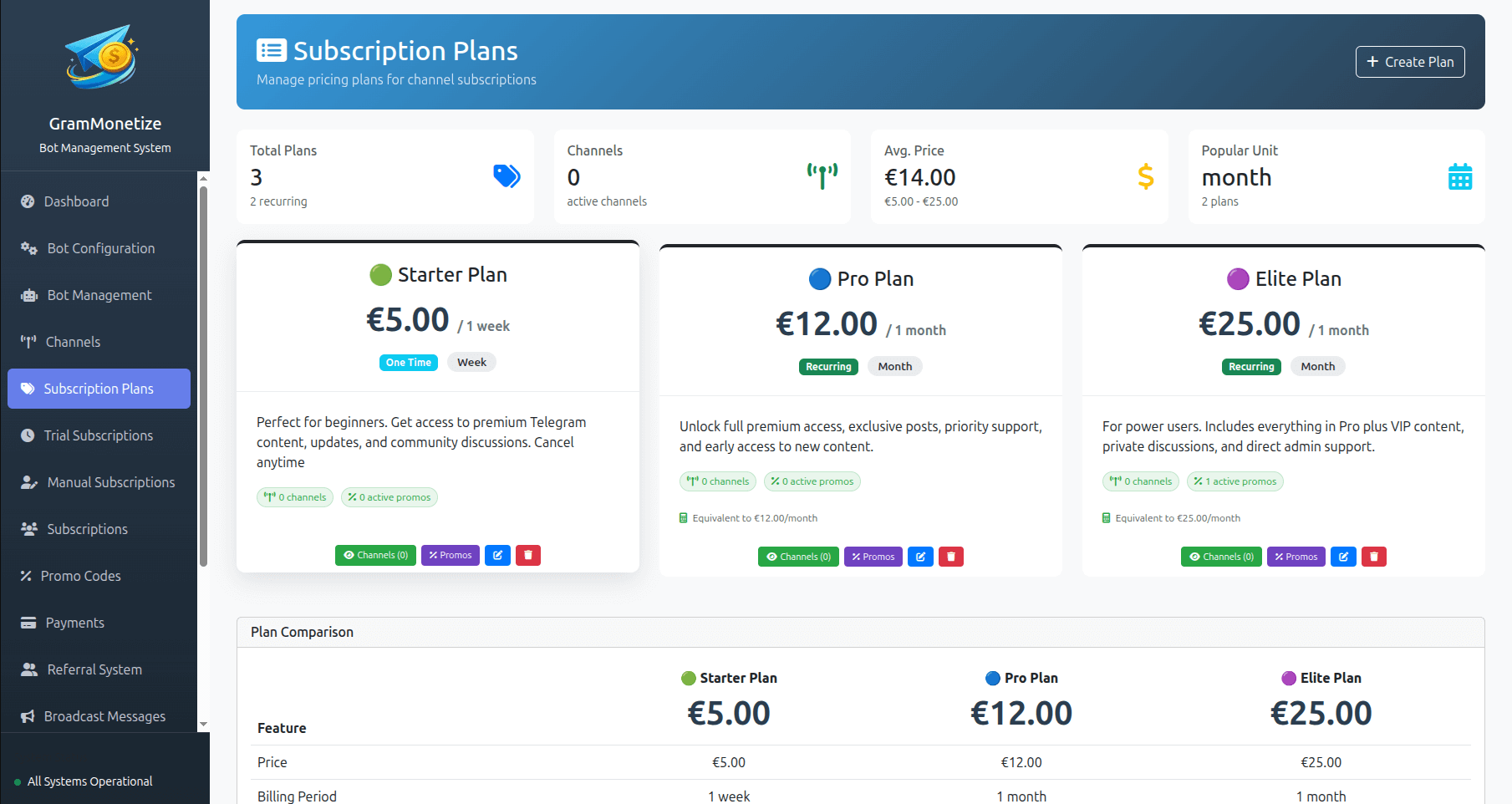
Task: Click the Create Plan button
Action: pyautogui.click(x=1409, y=61)
